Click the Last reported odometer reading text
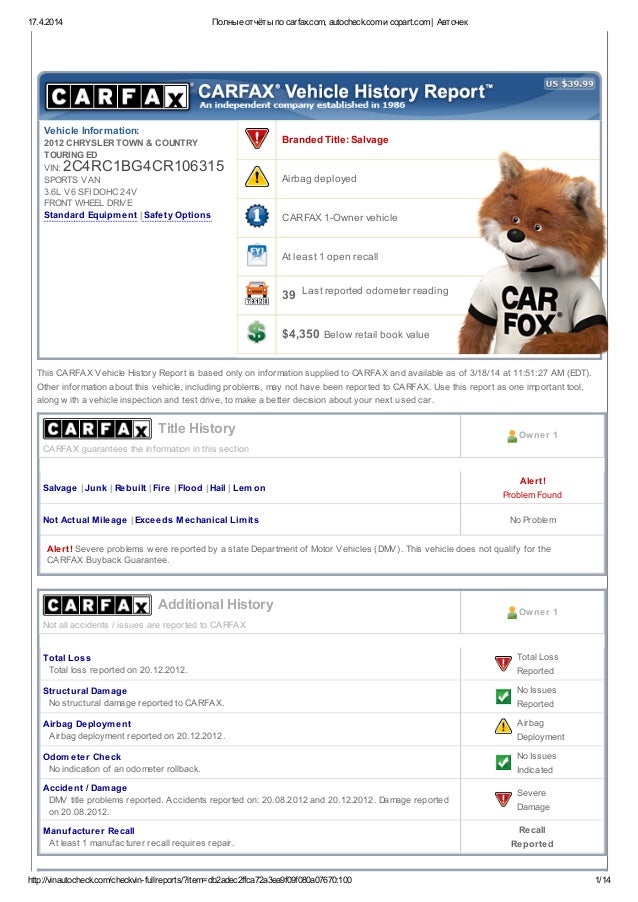 [375, 291]
